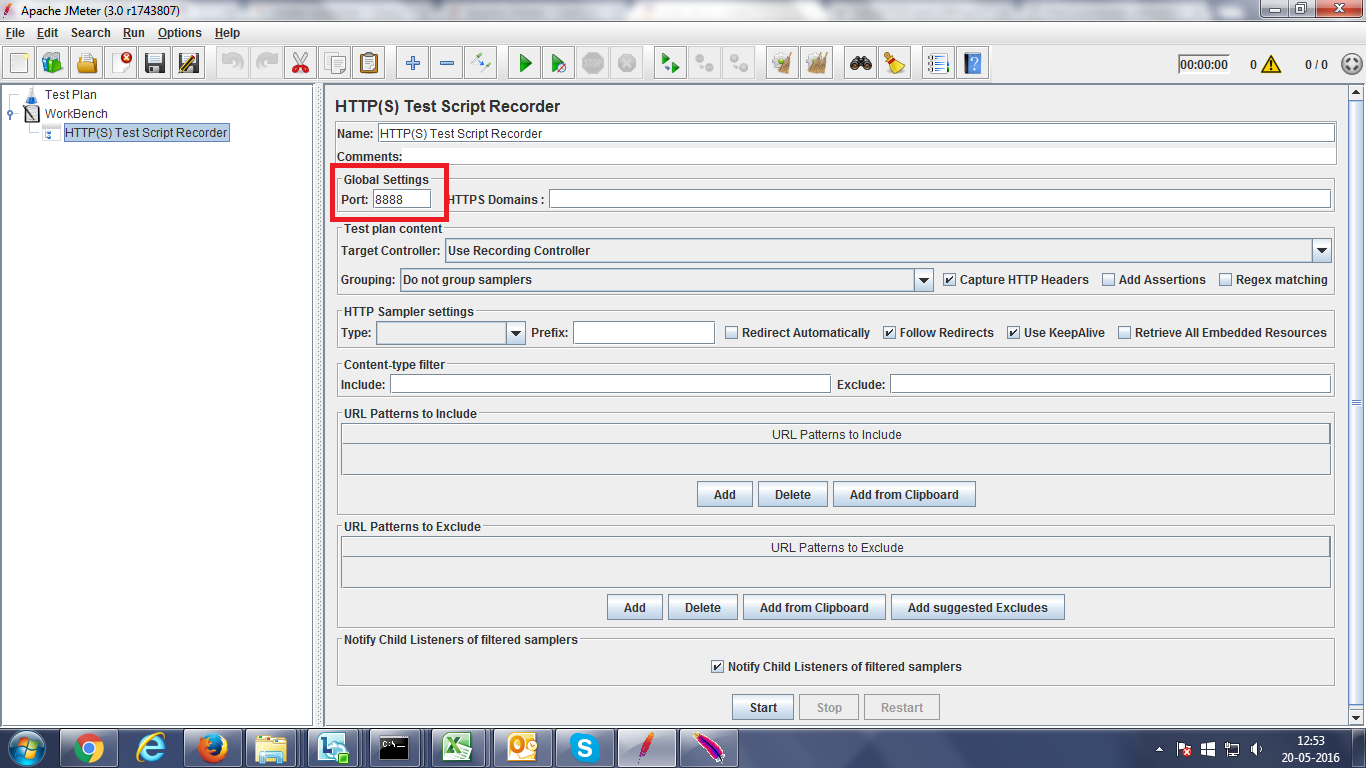Collapse all nodes with minus icon
Image resolution: width=1366 pixels, height=768 pixels.
click(x=446, y=64)
